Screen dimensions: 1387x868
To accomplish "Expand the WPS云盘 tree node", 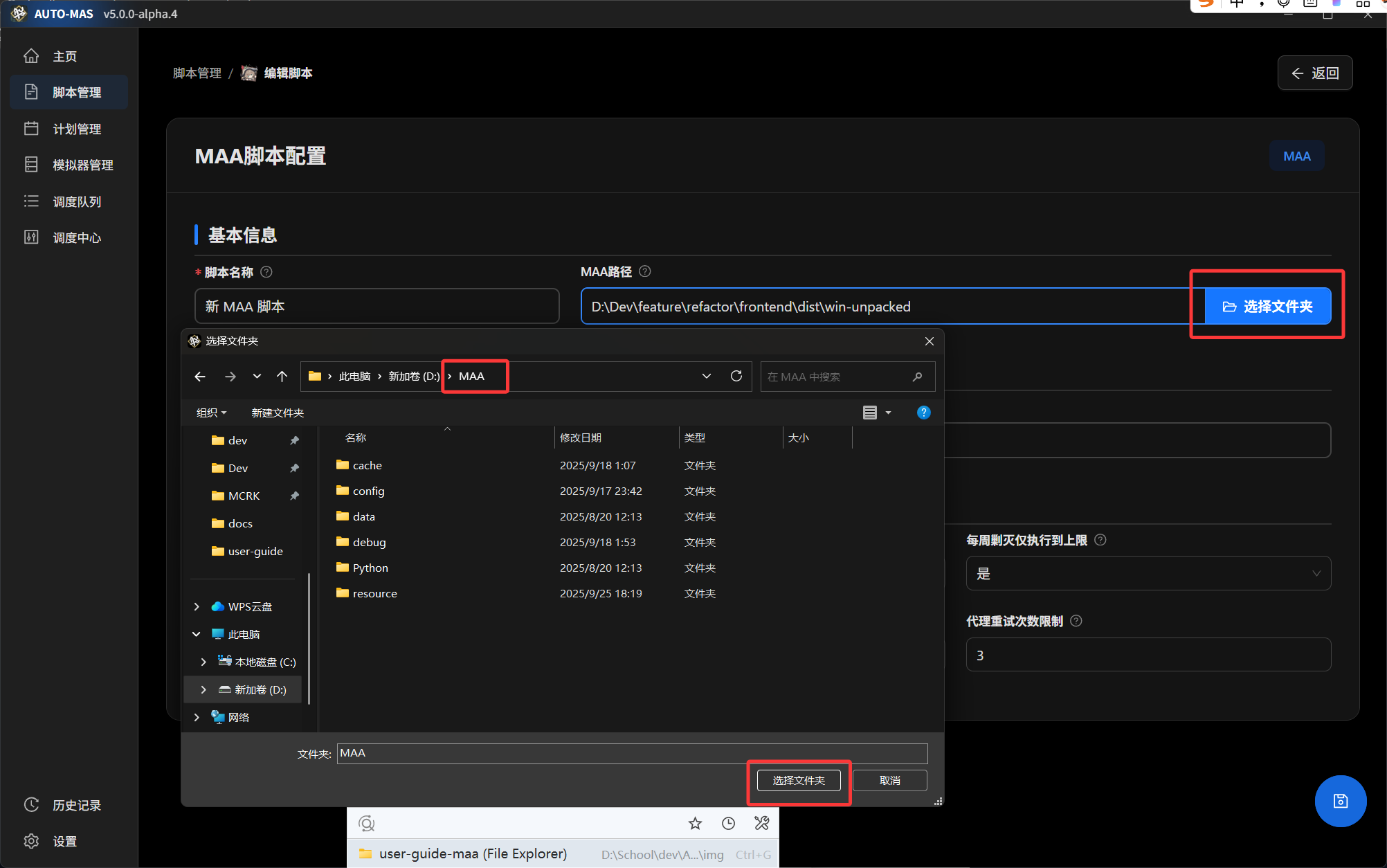I will (197, 606).
